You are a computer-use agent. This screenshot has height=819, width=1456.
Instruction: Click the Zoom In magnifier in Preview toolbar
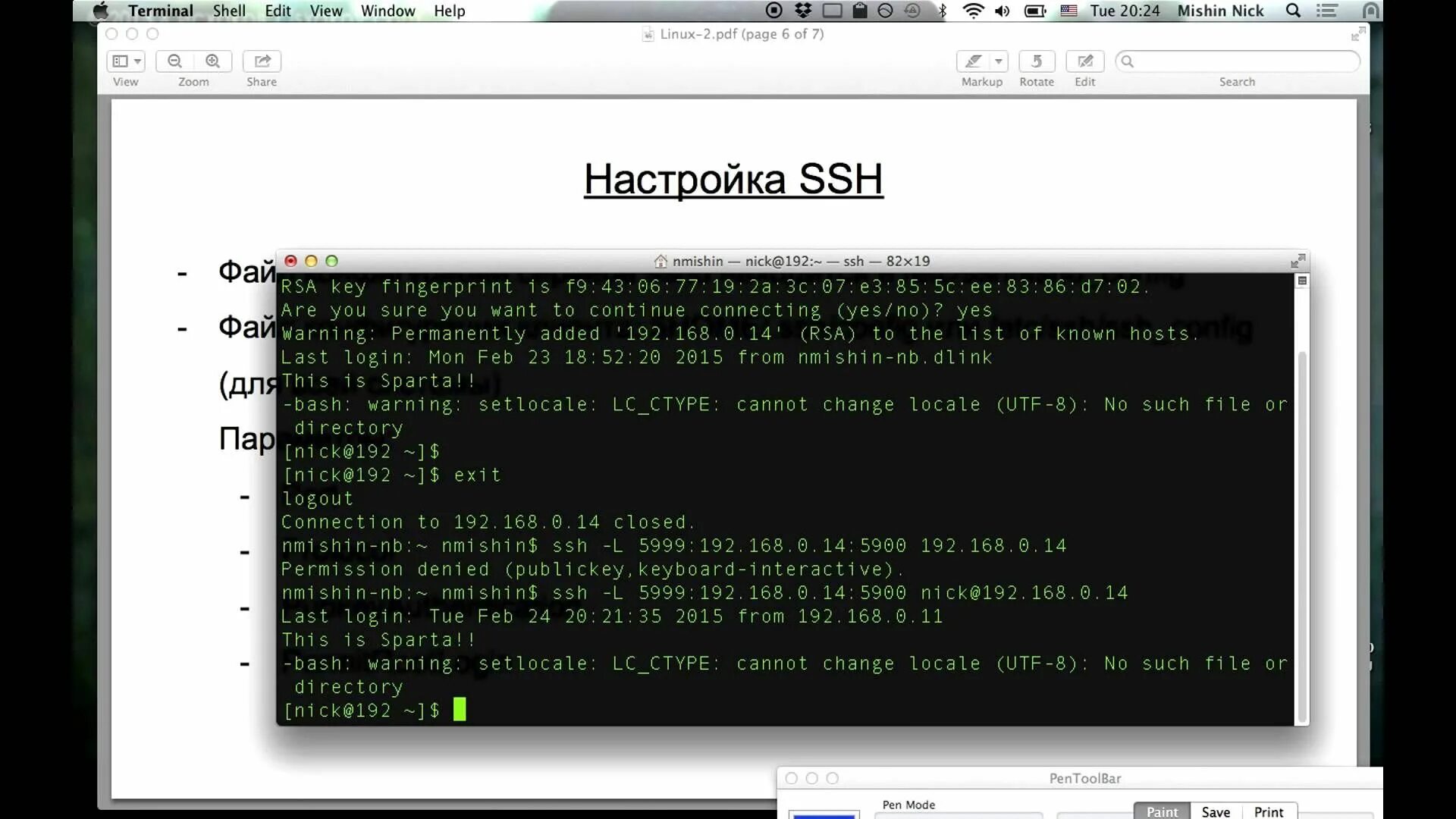pyautogui.click(x=213, y=61)
